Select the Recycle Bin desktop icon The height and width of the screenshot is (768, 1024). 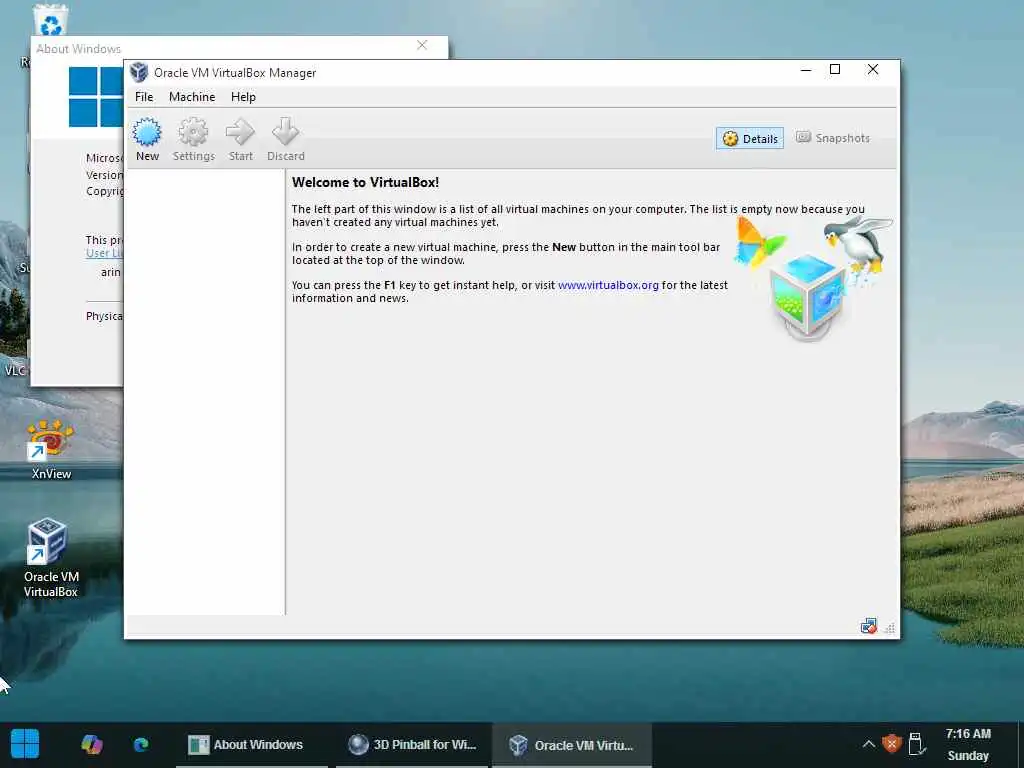[x=50, y=20]
